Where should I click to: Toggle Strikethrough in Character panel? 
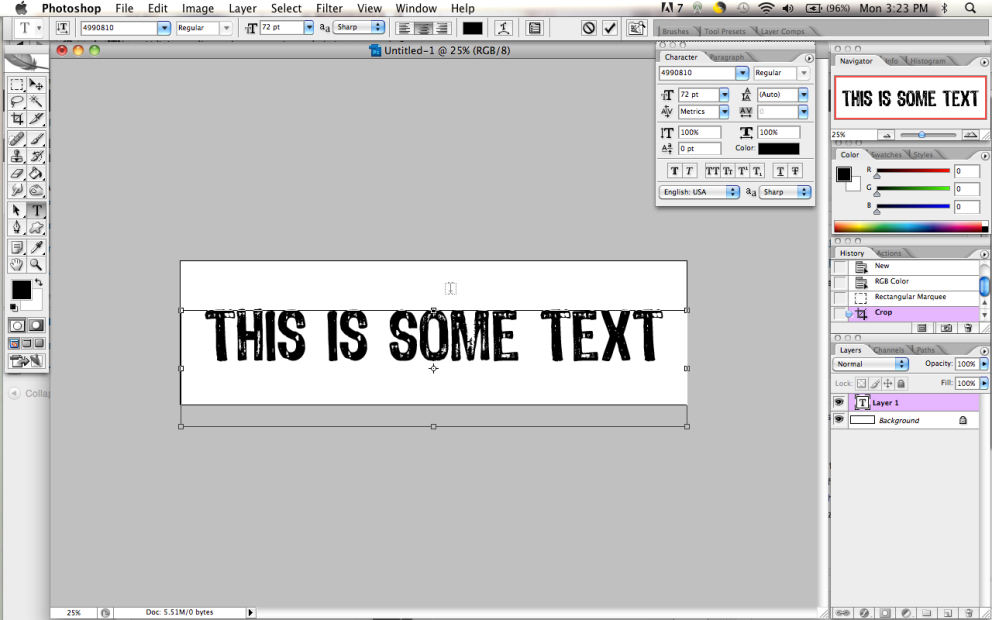click(795, 171)
